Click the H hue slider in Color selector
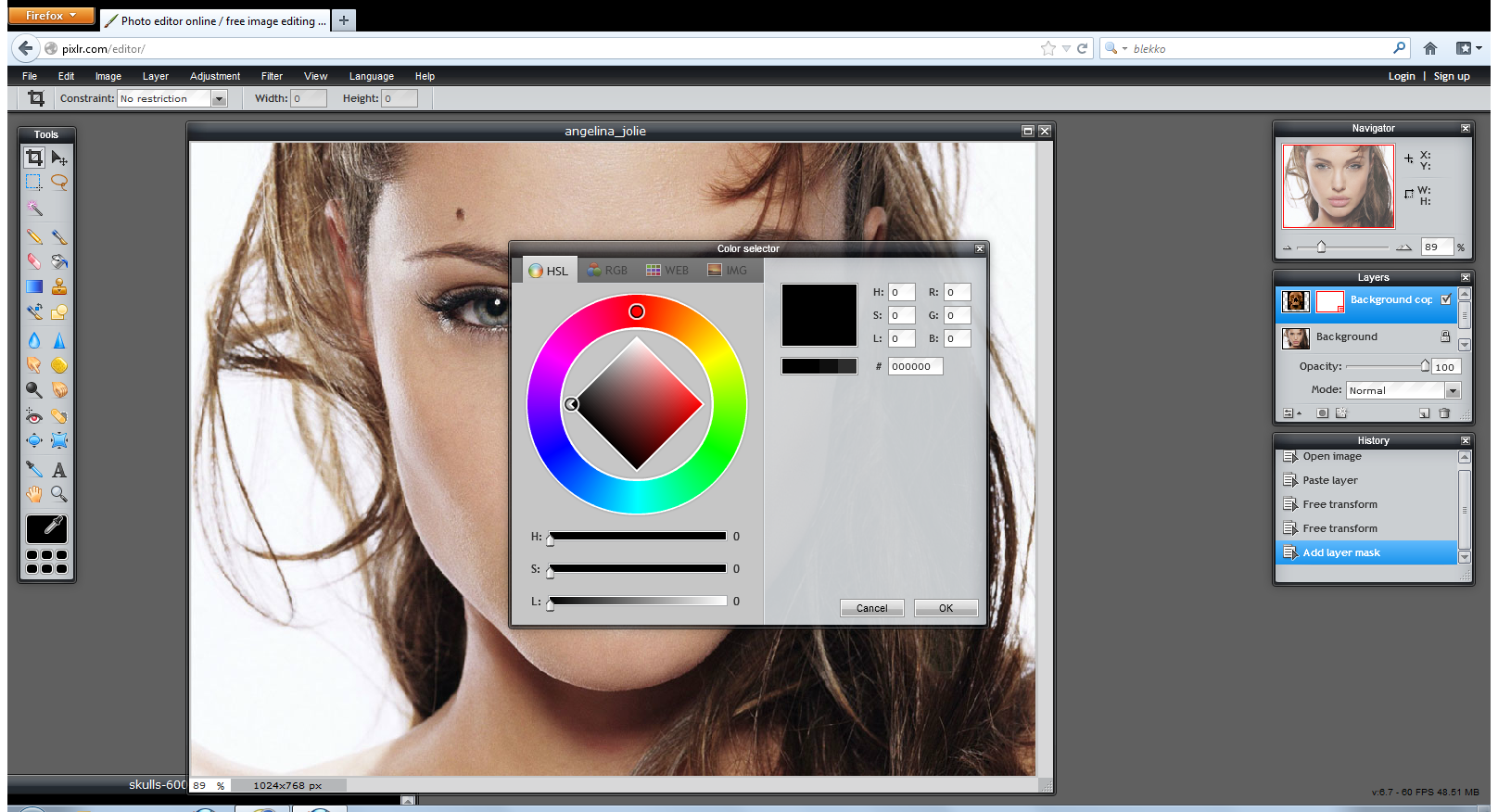This screenshot has width=1498, height=812. click(x=638, y=537)
